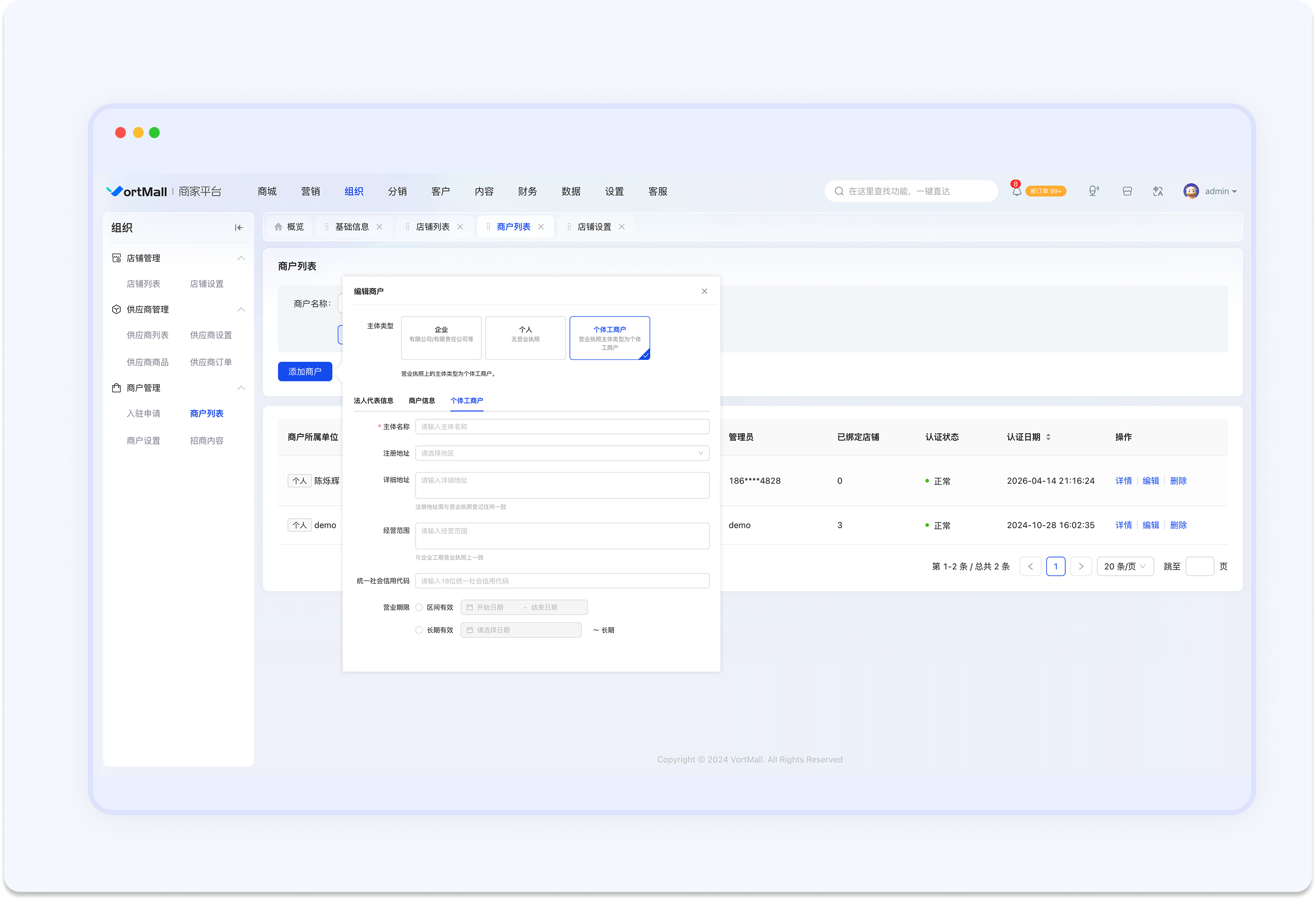Image resolution: width=1316 pixels, height=900 pixels.
Task: Select the 区间有效 radio button
Action: pos(420,608)
